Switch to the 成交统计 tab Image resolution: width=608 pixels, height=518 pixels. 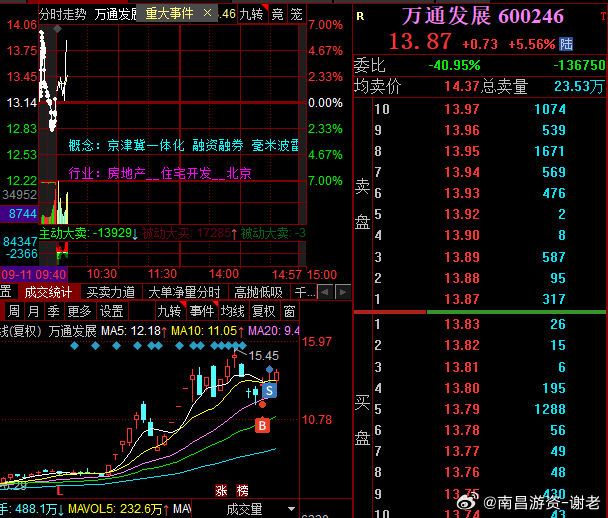tap(48, 292)
